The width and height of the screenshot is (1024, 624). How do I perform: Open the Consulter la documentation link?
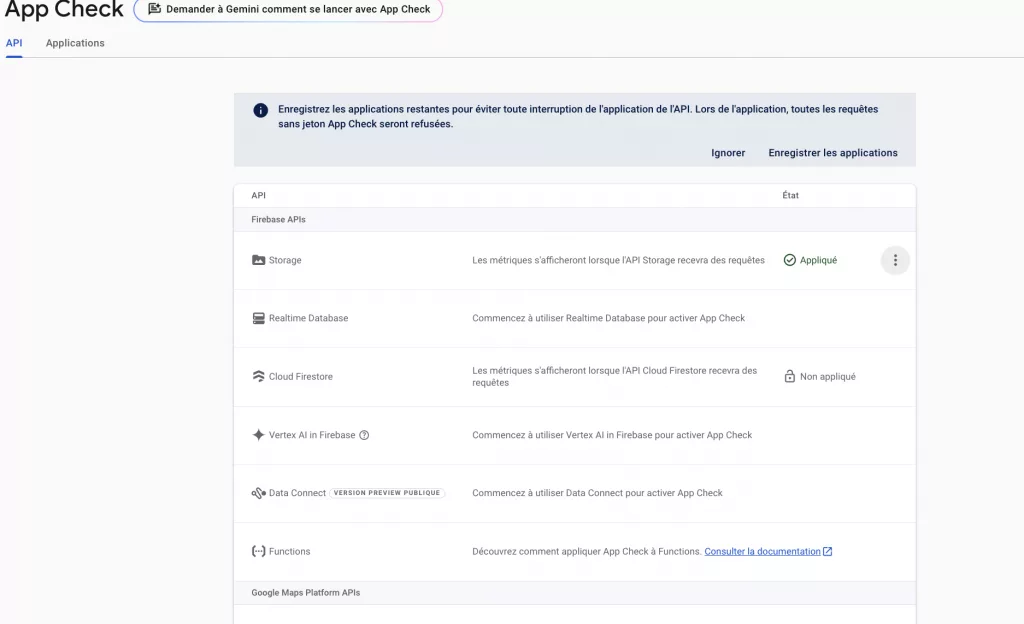[x=762, y=552]
